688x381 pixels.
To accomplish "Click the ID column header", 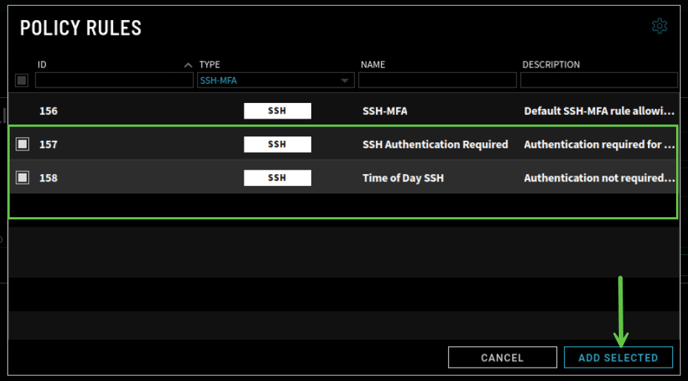I will coord(42,65).
